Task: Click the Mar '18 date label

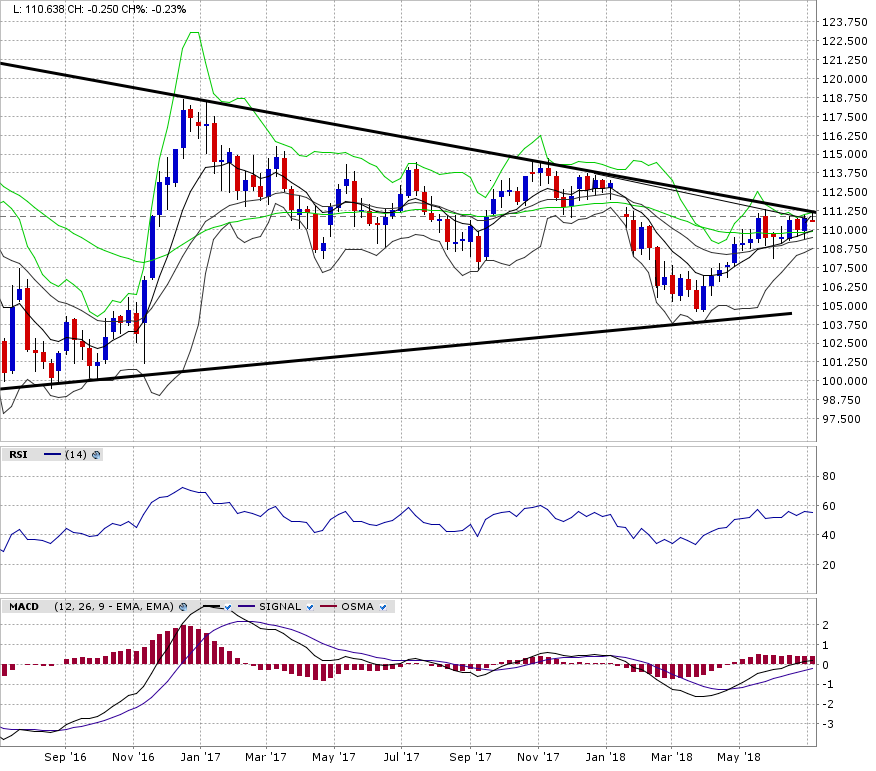Action: [672, 757]
